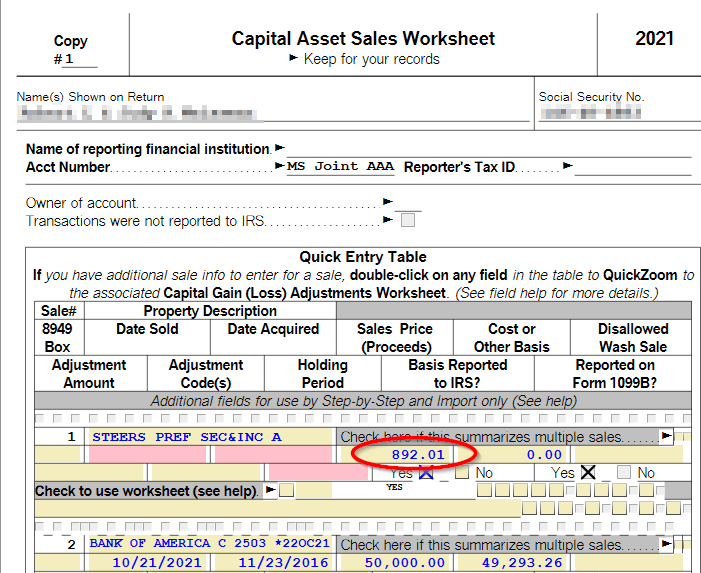Click the 'Social Security No.' label
This screenshot has width=701, height=573.
[x=591, y=97]
